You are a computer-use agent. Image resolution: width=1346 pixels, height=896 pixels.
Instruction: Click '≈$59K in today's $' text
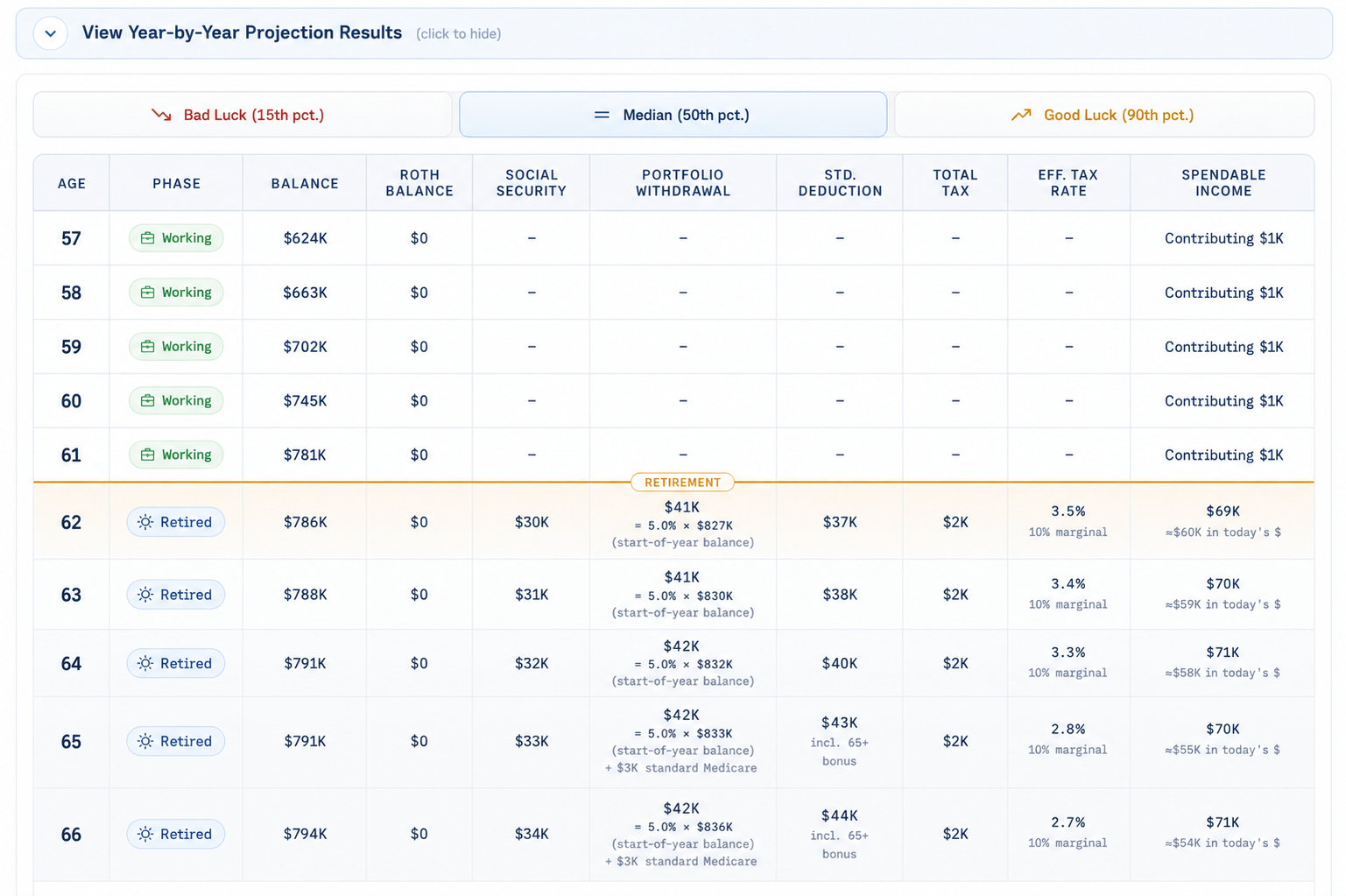click(1223, 604)
